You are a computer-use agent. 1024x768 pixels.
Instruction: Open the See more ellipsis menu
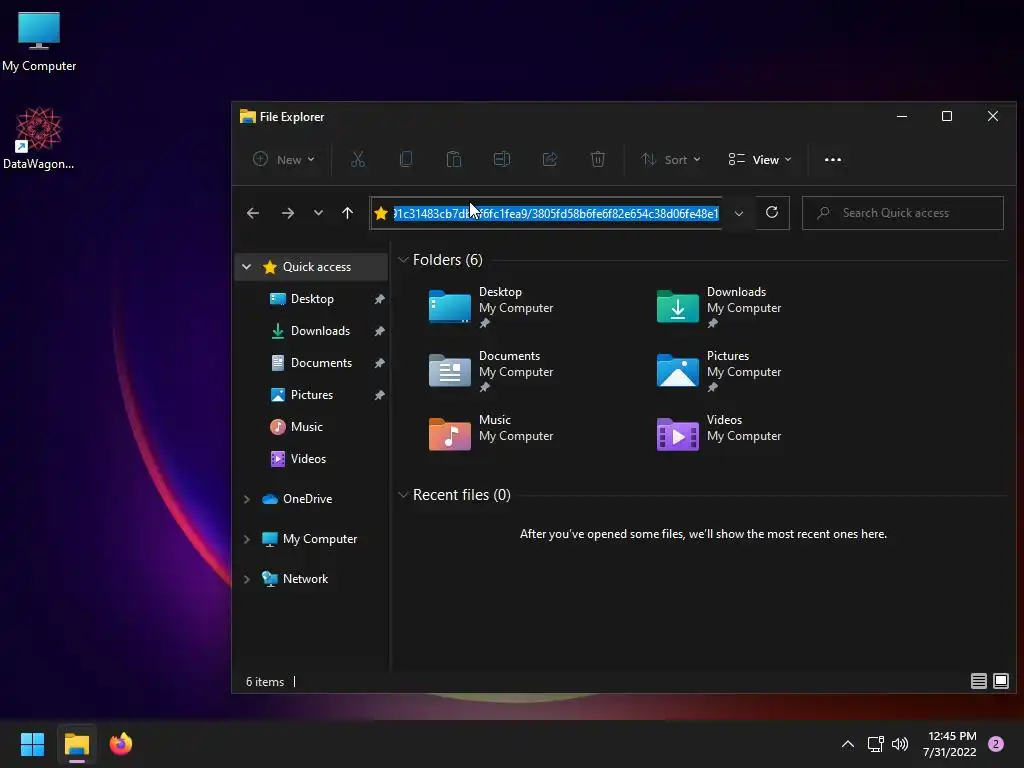[833, 159]
